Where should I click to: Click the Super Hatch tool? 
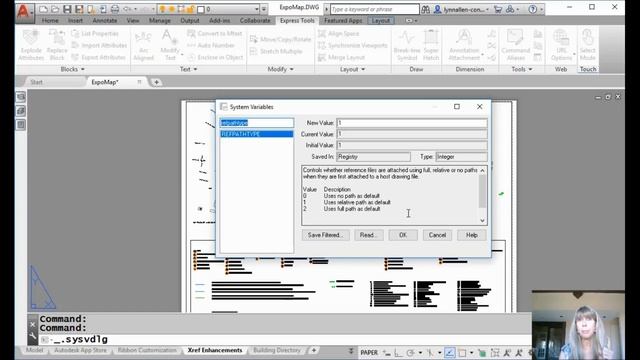[431, 45]
